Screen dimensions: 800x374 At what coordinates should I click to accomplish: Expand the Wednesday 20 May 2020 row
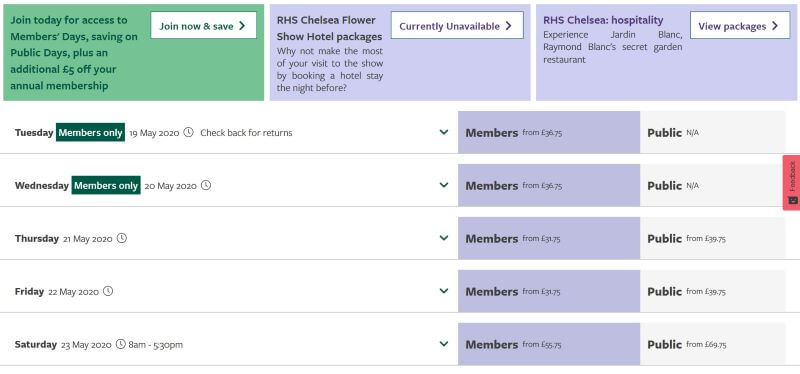tap(444, 185)
